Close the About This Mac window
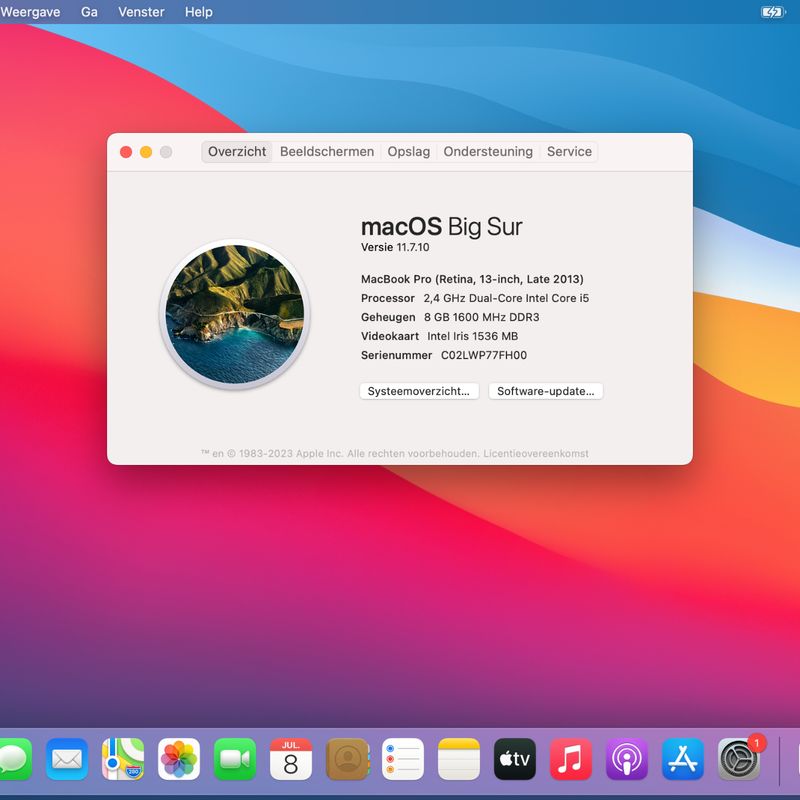This screenshot has width=800, height=800. click(126, 152)
